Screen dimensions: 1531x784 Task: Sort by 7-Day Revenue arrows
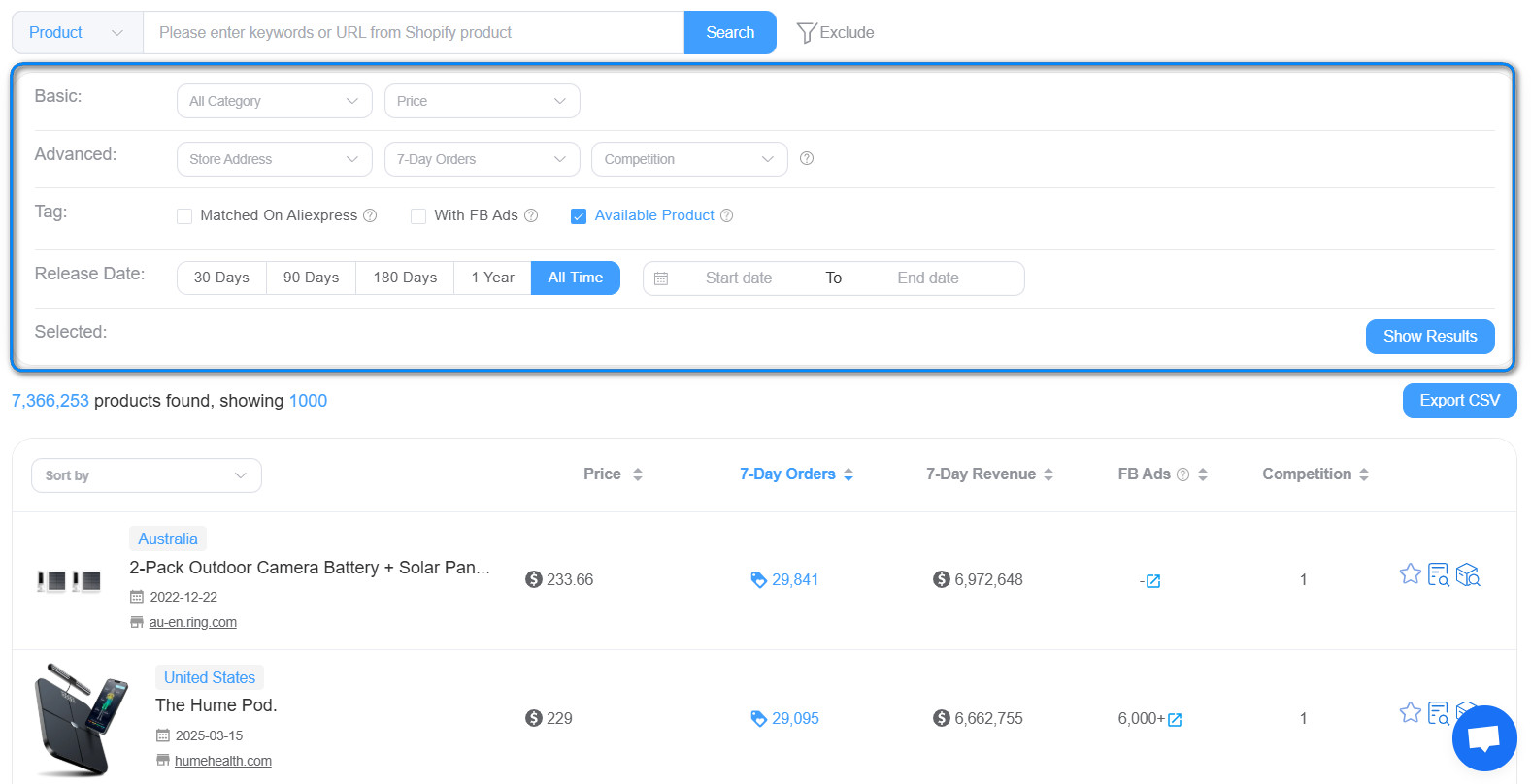[1048, 474]
